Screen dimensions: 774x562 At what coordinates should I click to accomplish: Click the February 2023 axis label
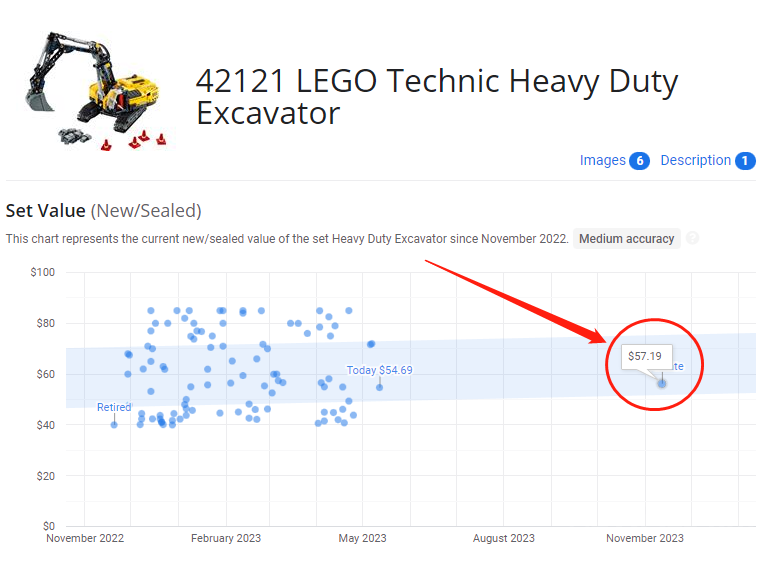[x=226, y=538]
